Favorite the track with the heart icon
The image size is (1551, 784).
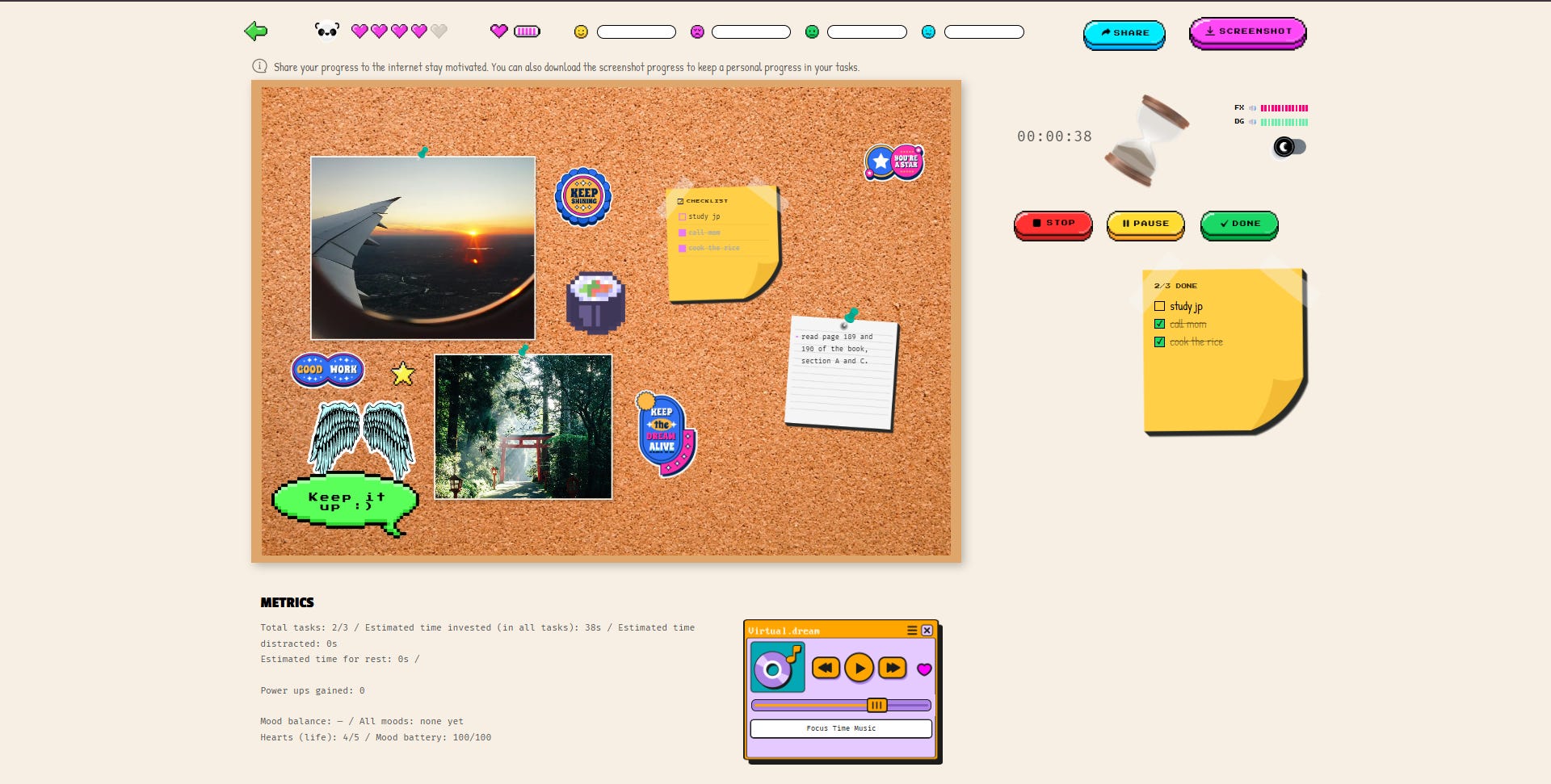point(924,669)
